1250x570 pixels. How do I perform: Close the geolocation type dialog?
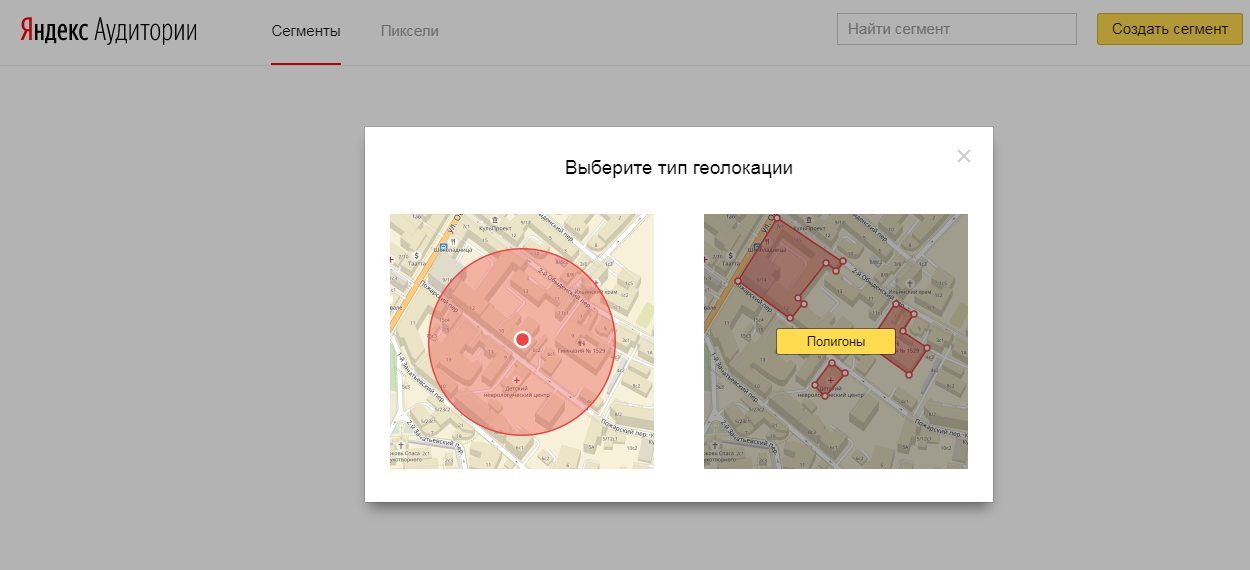tap(963, 156)
